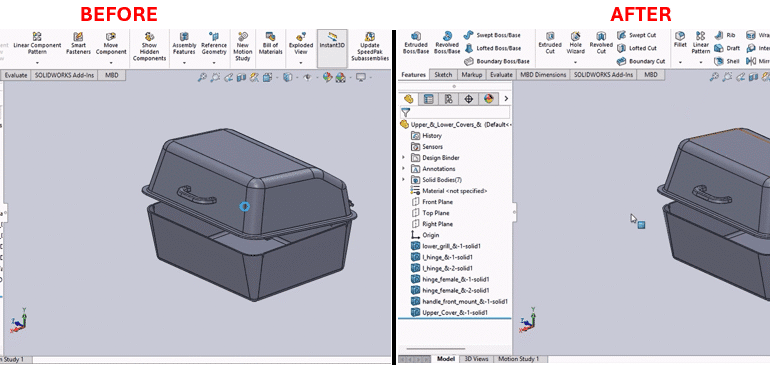Open Fillet dropdown arrow
This screenshot has height=365, width=770.
[680, 63]
